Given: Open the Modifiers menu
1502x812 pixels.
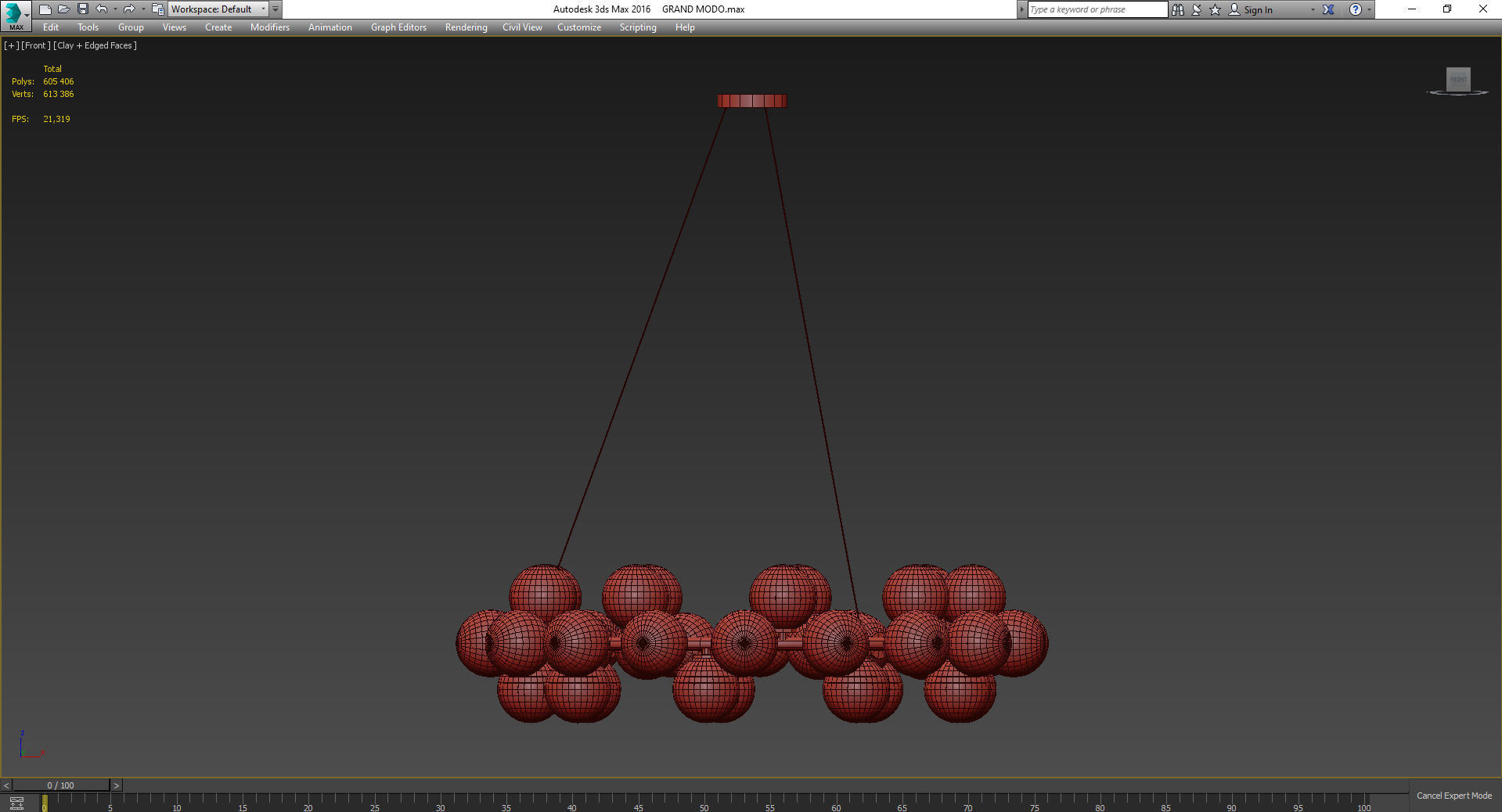Looking at the screenshot, I should coord(270,27).
